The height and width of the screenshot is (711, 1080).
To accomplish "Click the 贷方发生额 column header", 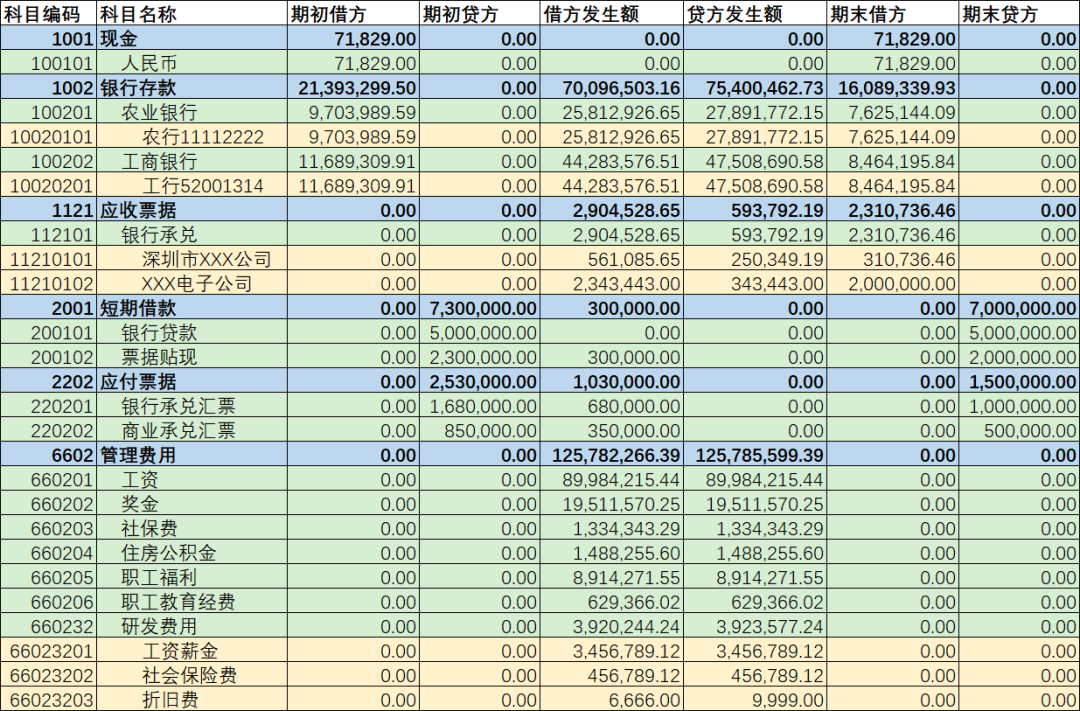I will point(755,14).
